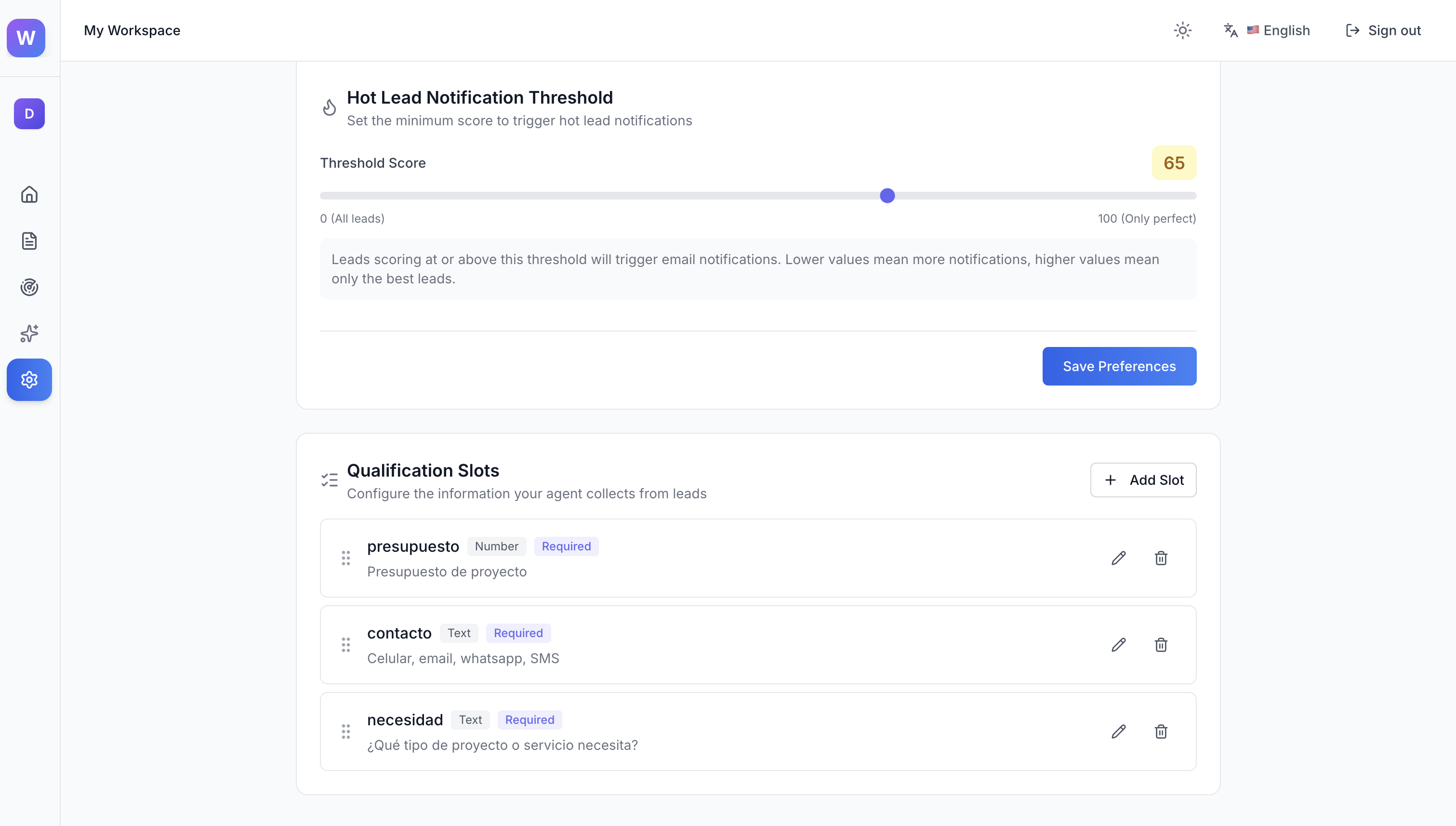Delete the contacto slot with the trash icon
Screen dimensions: 1456x826
click(x=1161, y=645)
